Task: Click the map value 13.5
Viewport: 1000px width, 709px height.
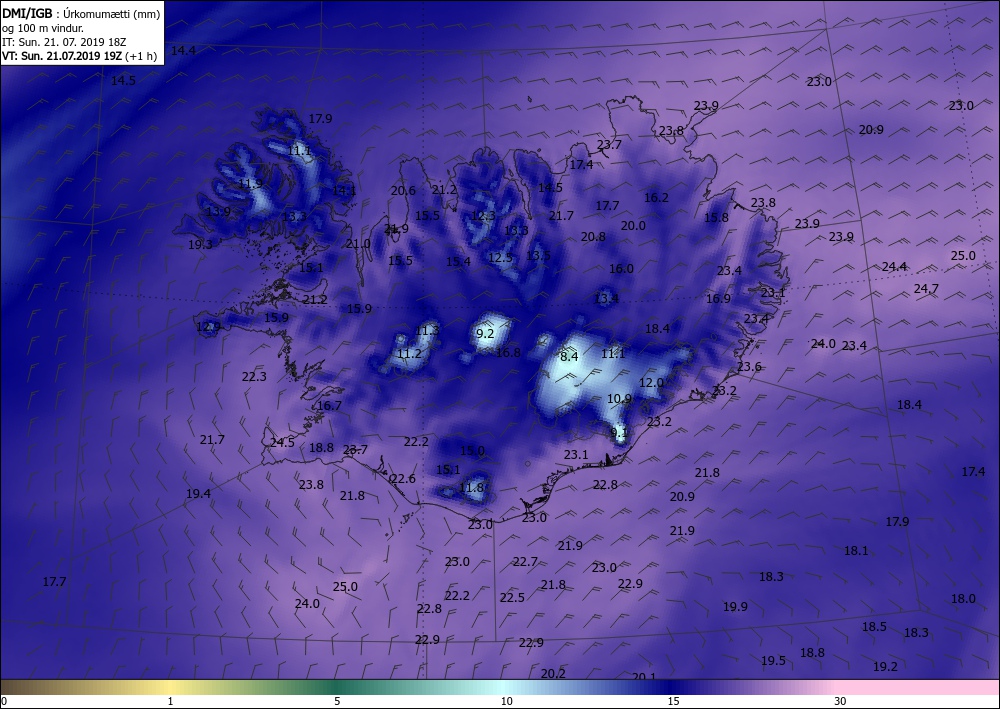Action: click(x=538, y=256)
